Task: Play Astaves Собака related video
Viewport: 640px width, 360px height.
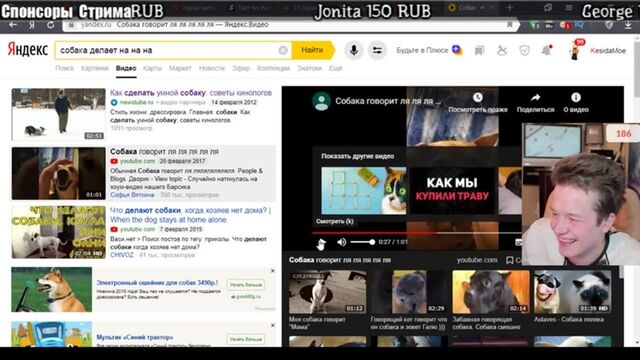Action: tap(573, 292)
